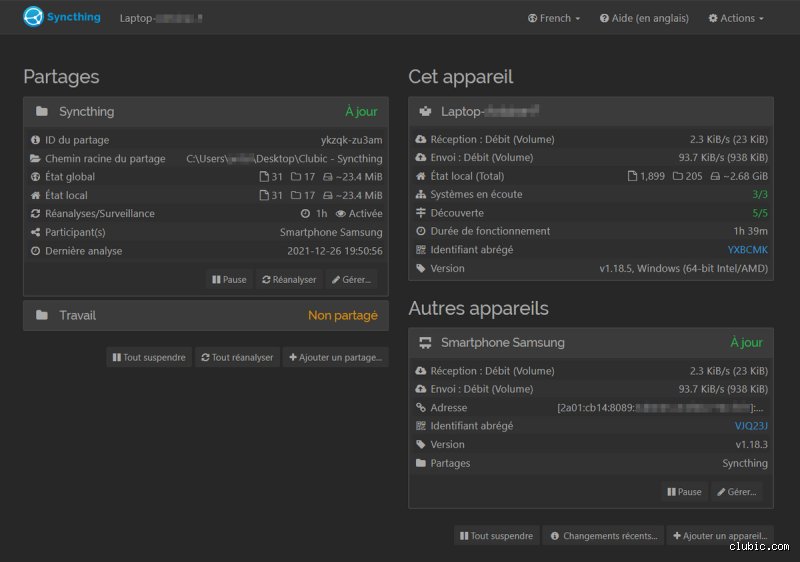Click the home icon next to État local
Screen dimensions: 800x562
pos(35,195)
